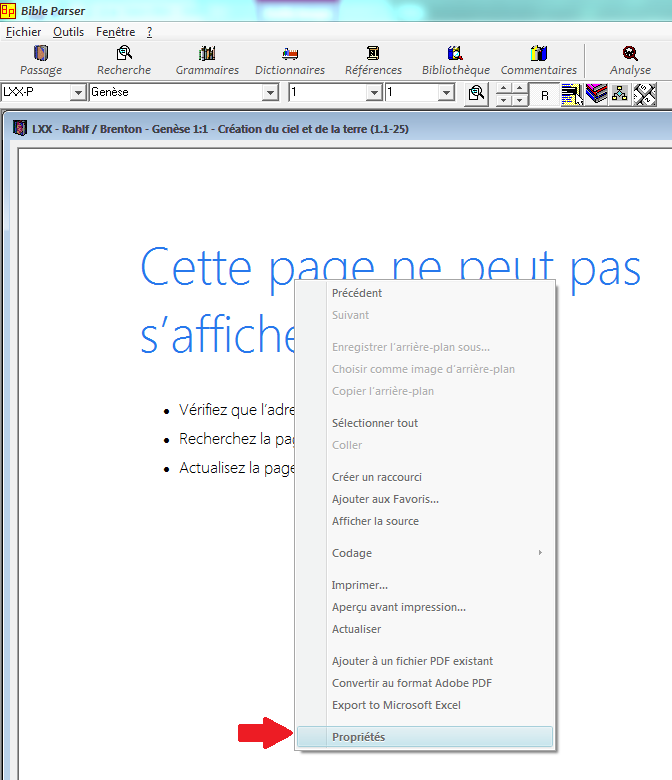Click the keyboard keys icon
The width and height of the screenshot is (672, 780).
click(644, 94)
